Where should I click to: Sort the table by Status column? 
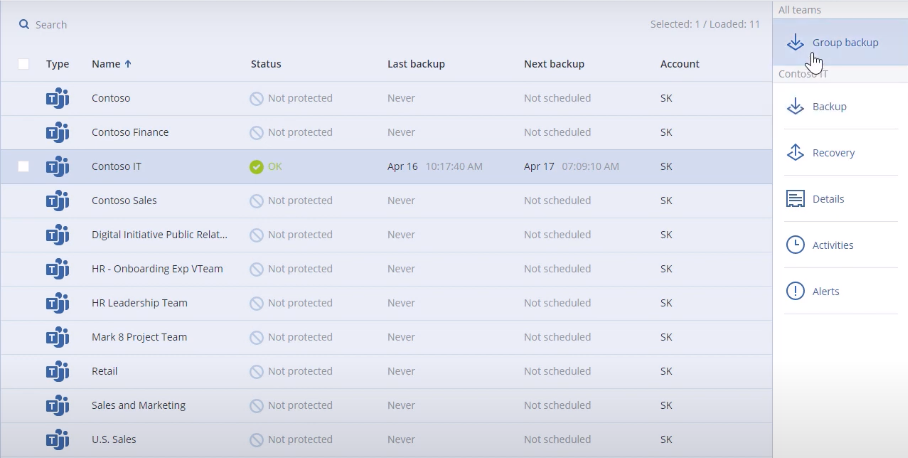point(266,64)
